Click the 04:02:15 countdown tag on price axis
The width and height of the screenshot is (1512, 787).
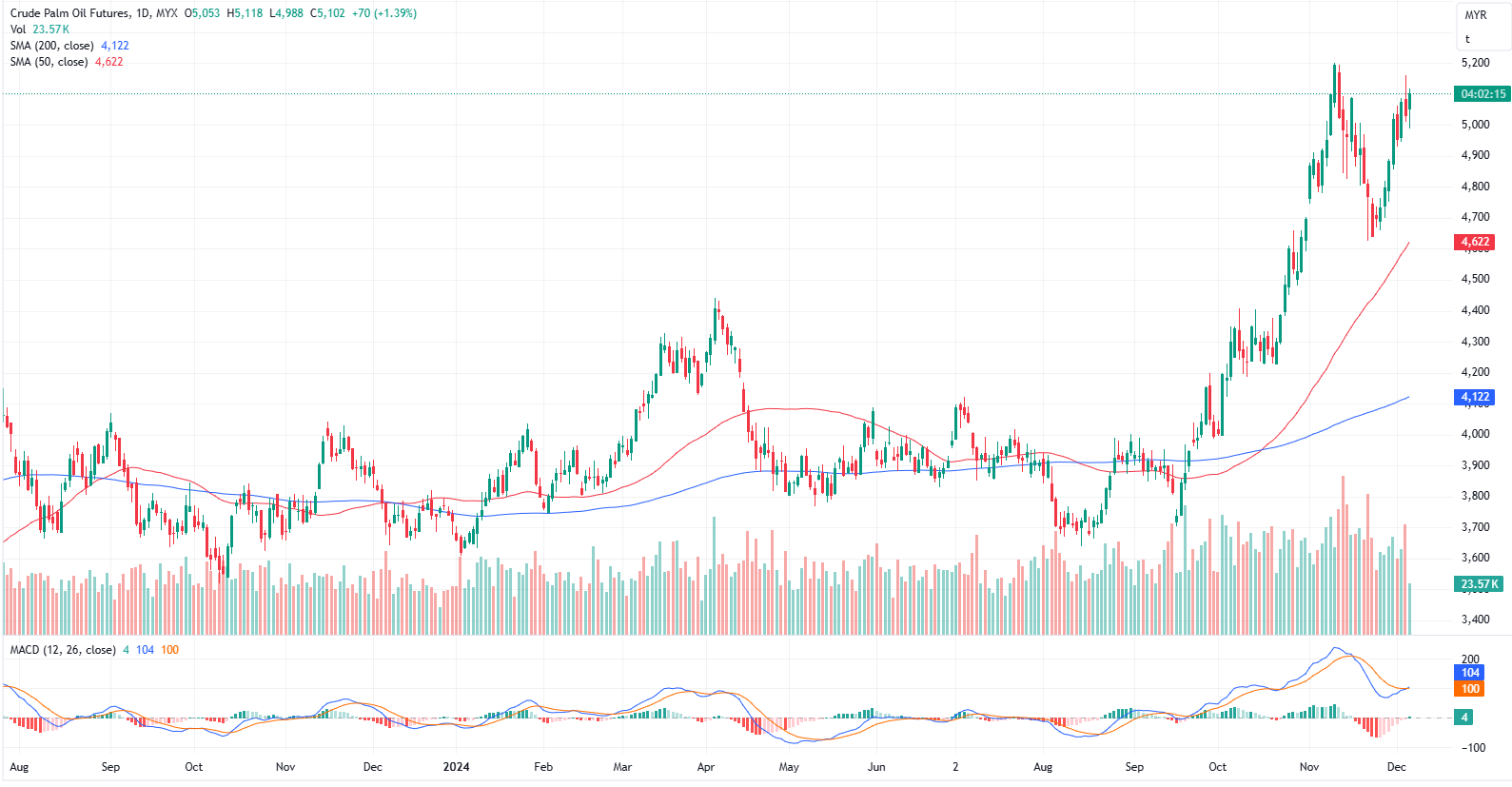click(1483, 94)
